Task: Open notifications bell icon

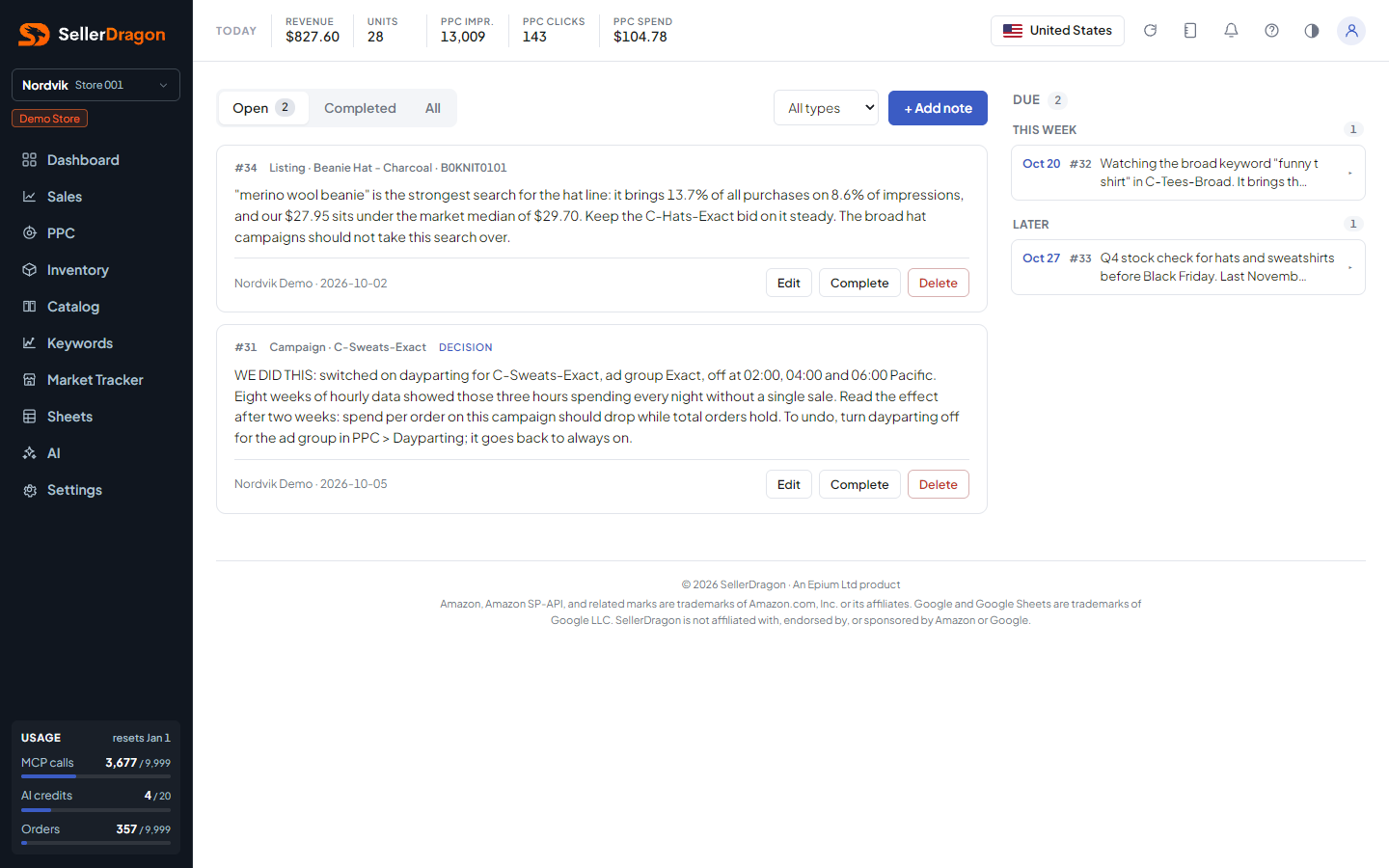Action: coord(1231,31)
